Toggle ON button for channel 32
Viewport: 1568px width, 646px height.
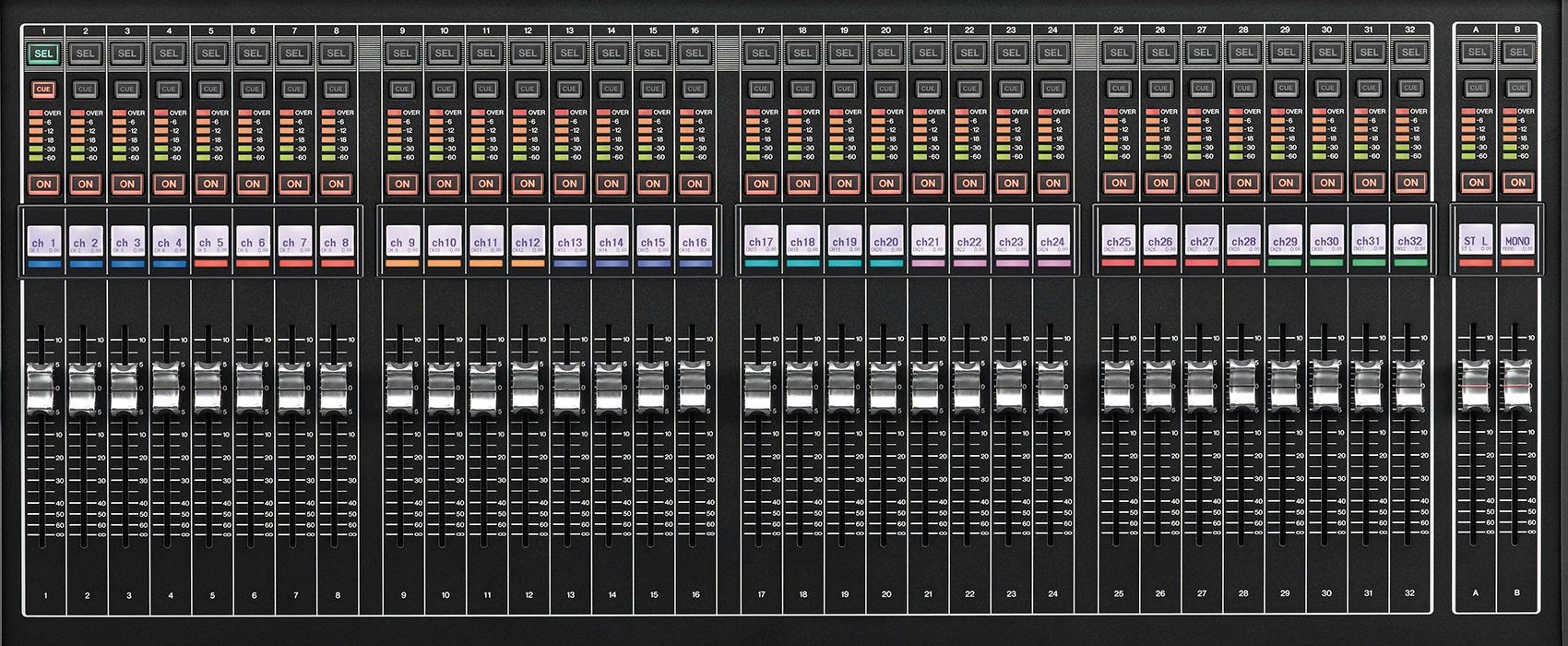pos(1410,183)
